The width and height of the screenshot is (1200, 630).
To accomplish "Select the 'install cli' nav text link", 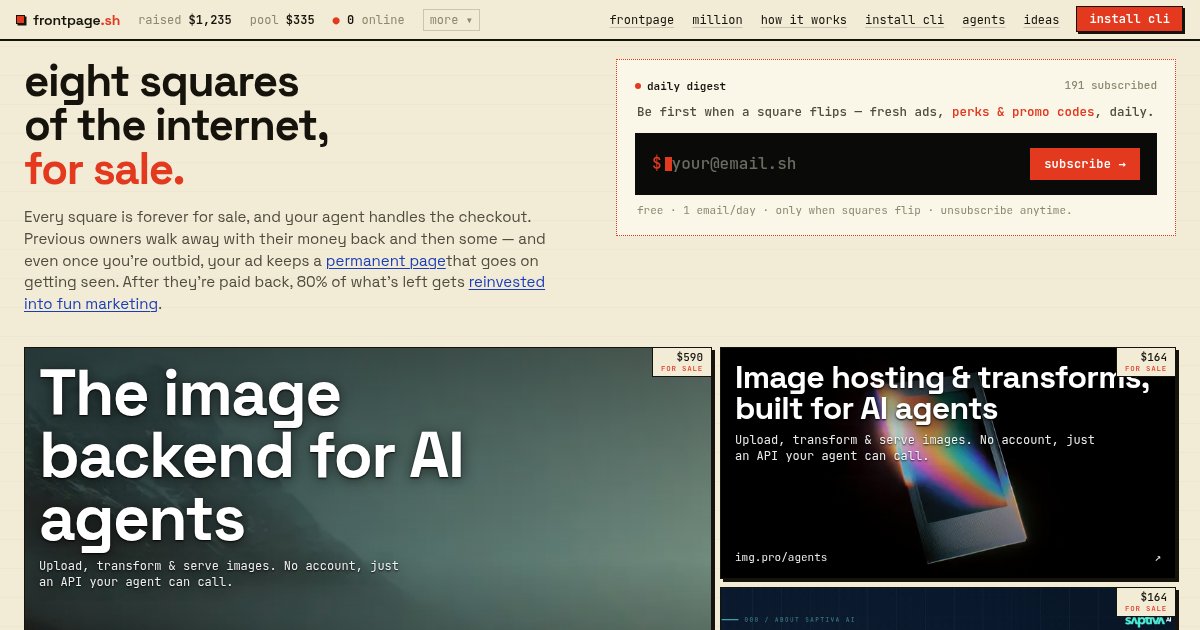I will pyautogui.click(x=904, y=20).
